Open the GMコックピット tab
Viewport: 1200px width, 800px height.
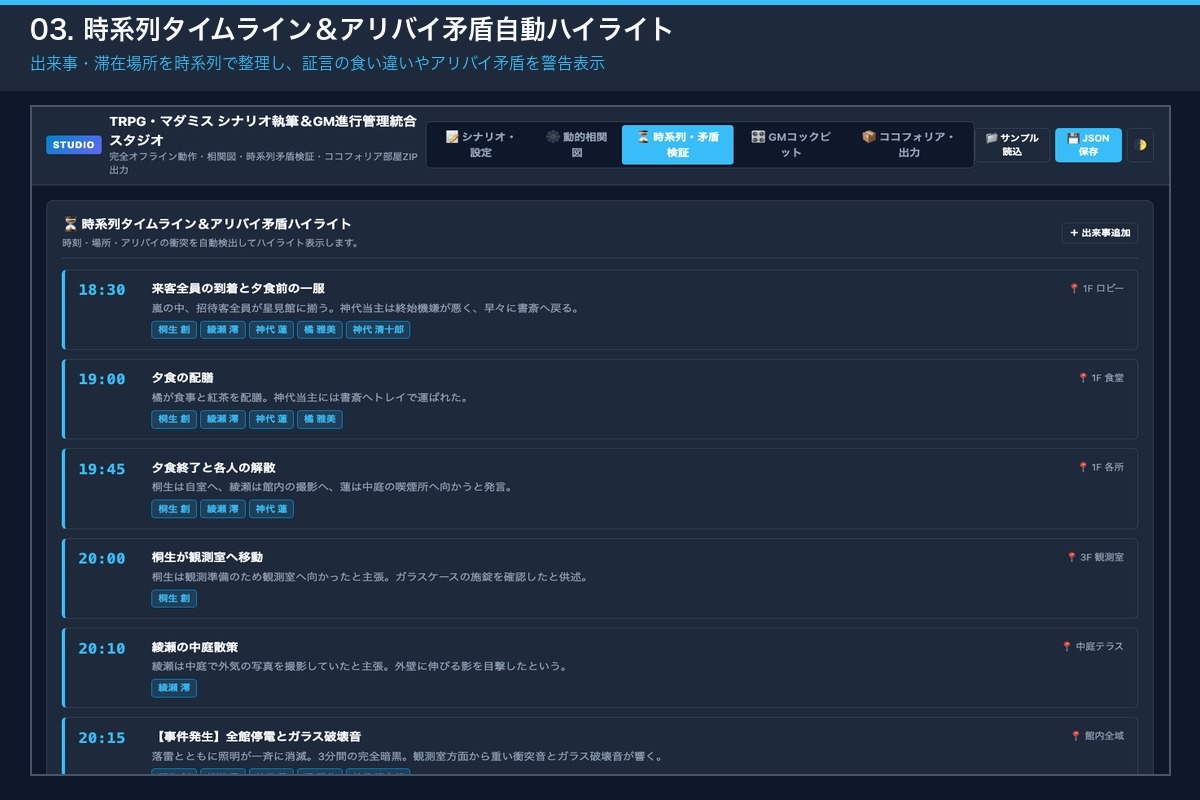click(x=791, y=145)
